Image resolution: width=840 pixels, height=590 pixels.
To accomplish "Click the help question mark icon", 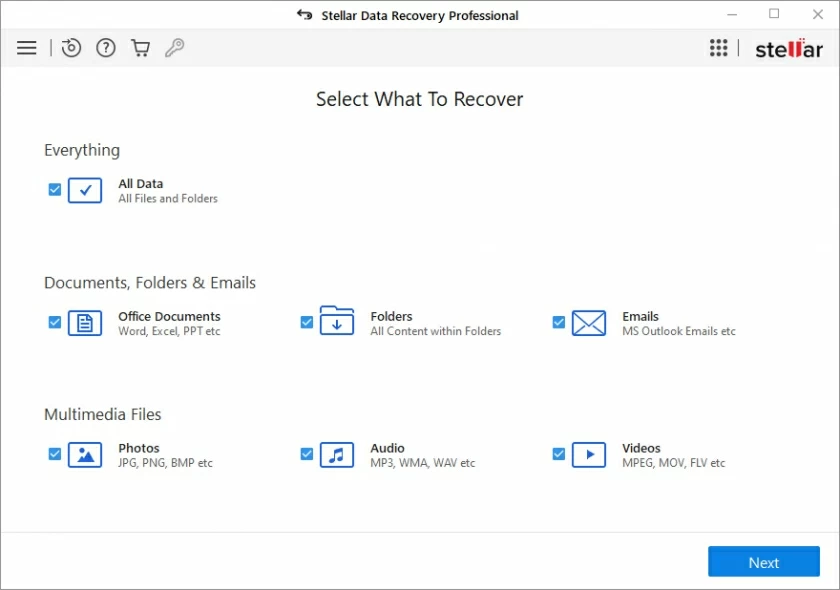I will click(x=105, y=47).
